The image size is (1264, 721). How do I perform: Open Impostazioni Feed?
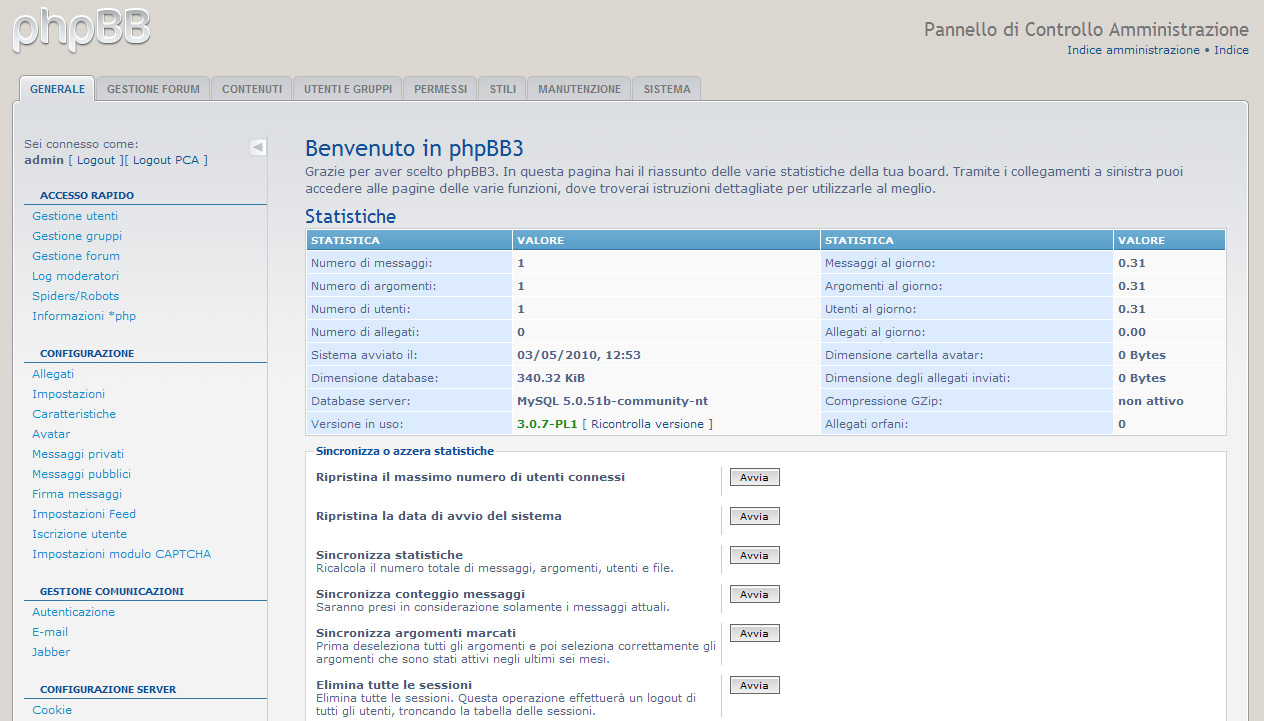tap(84, 514)
